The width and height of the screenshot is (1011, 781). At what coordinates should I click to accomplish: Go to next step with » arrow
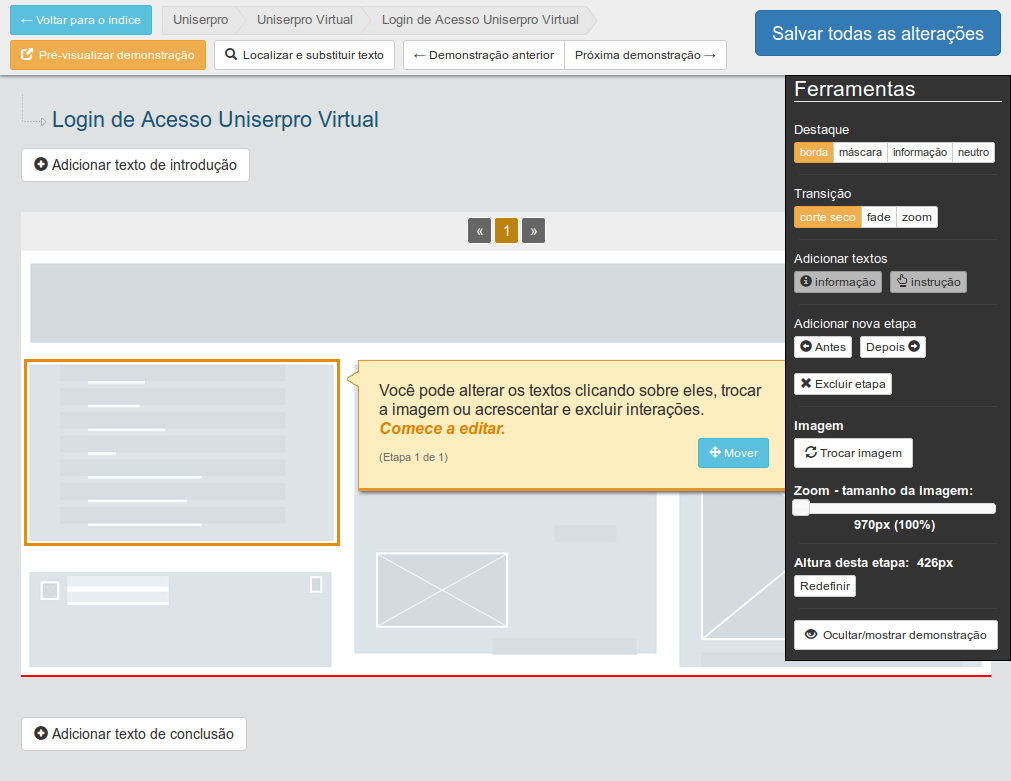(x=533, y=231)
